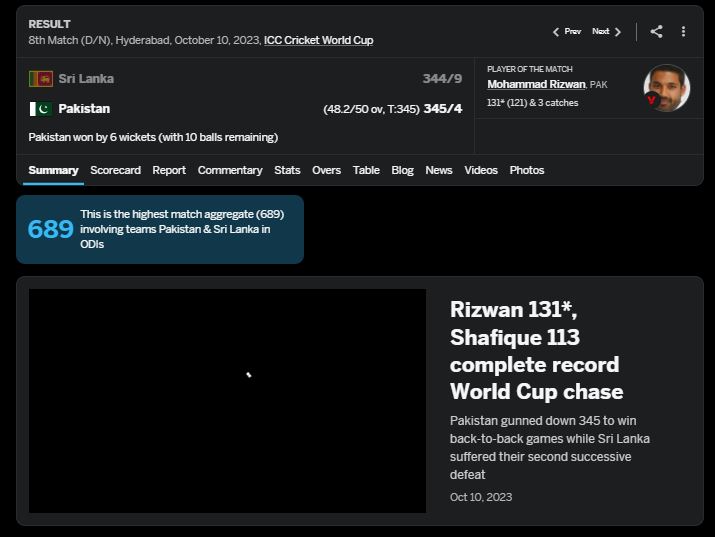Go to the next match with Next
715x537 pixels.
pos(606,32)
